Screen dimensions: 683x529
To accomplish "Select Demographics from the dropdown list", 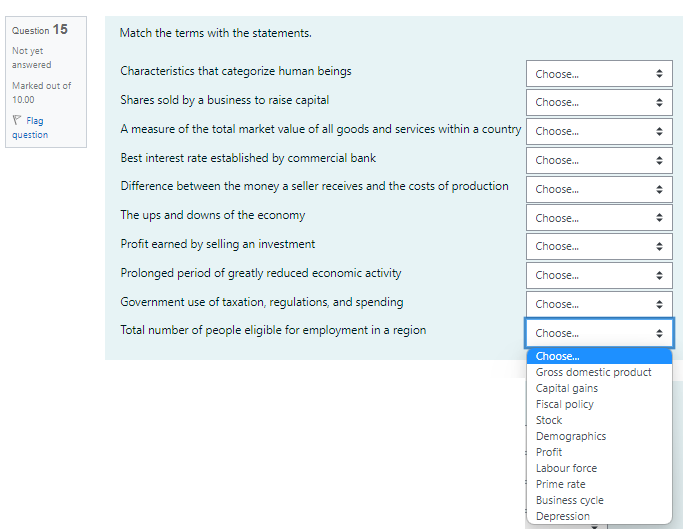I will tap(599, 436).
